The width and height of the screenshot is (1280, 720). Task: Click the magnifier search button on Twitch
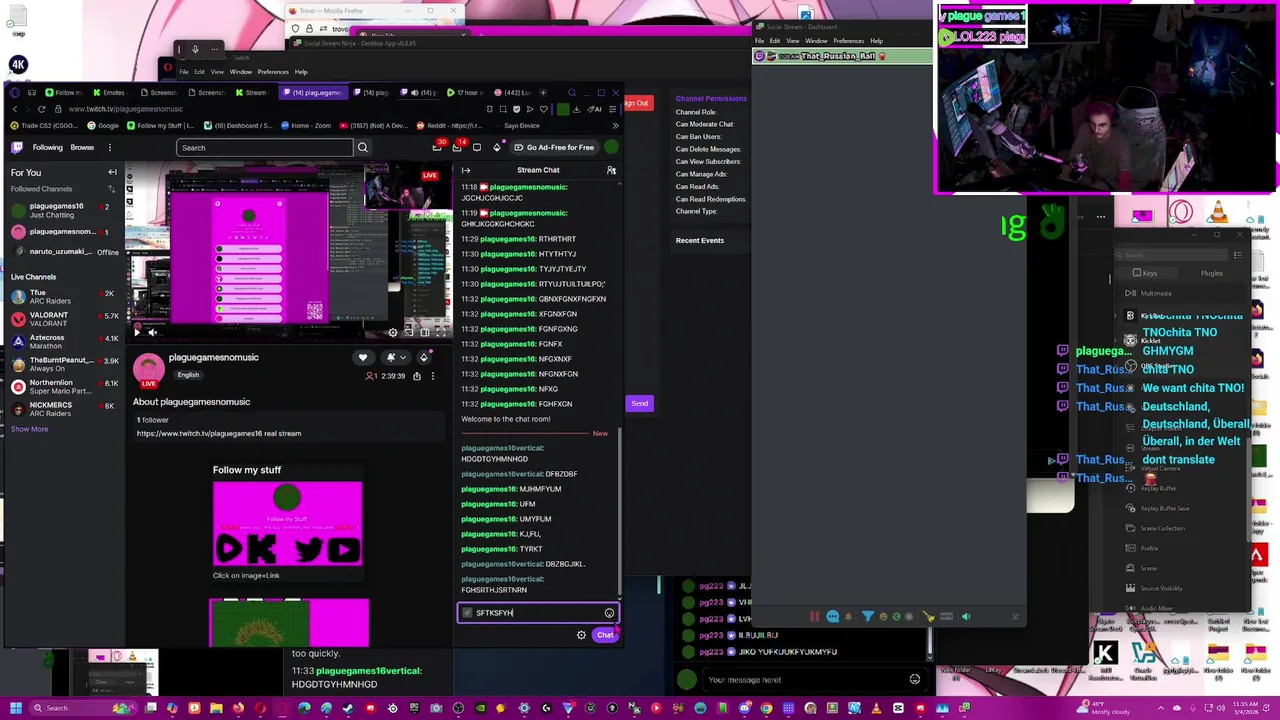(x=362, y=148)
